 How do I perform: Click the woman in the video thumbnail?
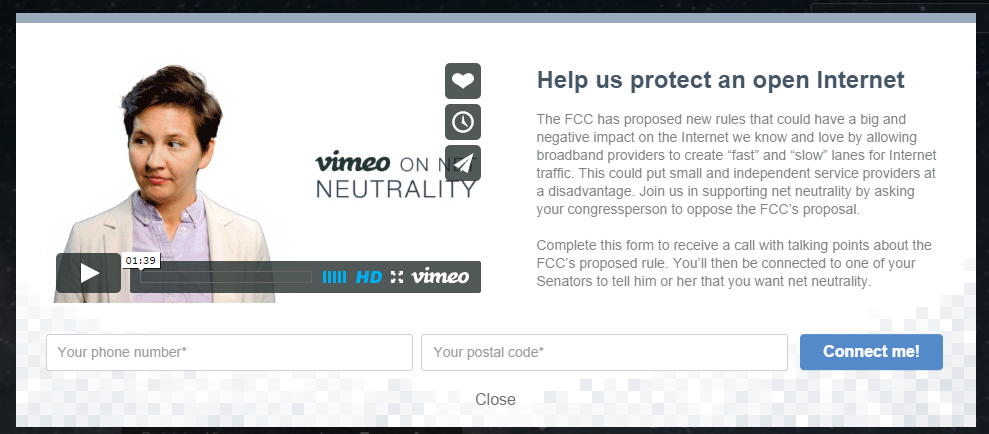165,183
